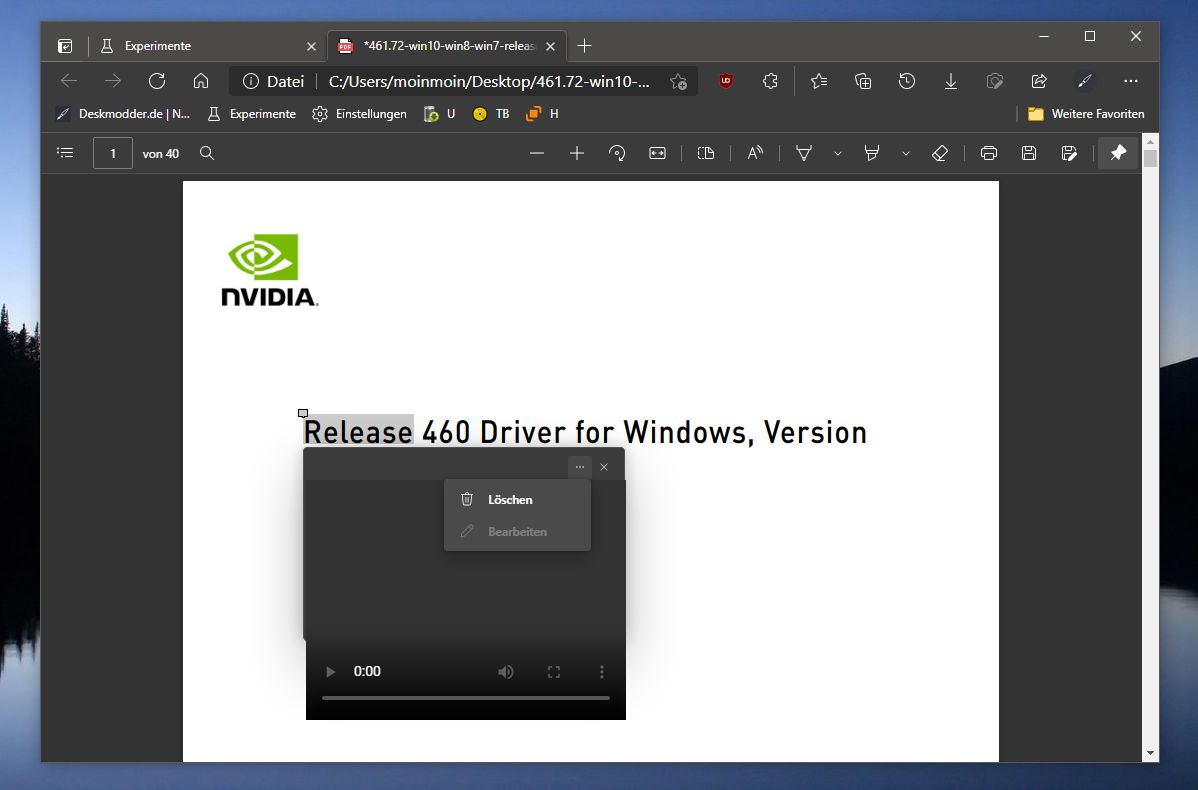Show the PDF table of contents
Viewport: 1198px width, 790px height.
click(x=66, y=153)
